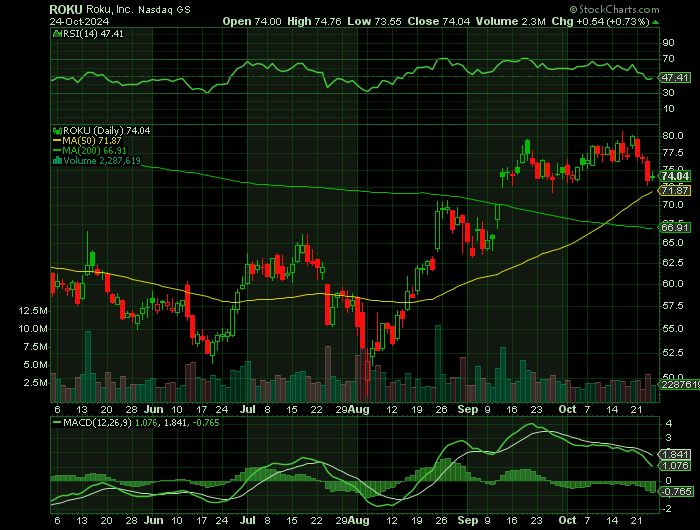Click the 10.0M volume axis label

33,329
